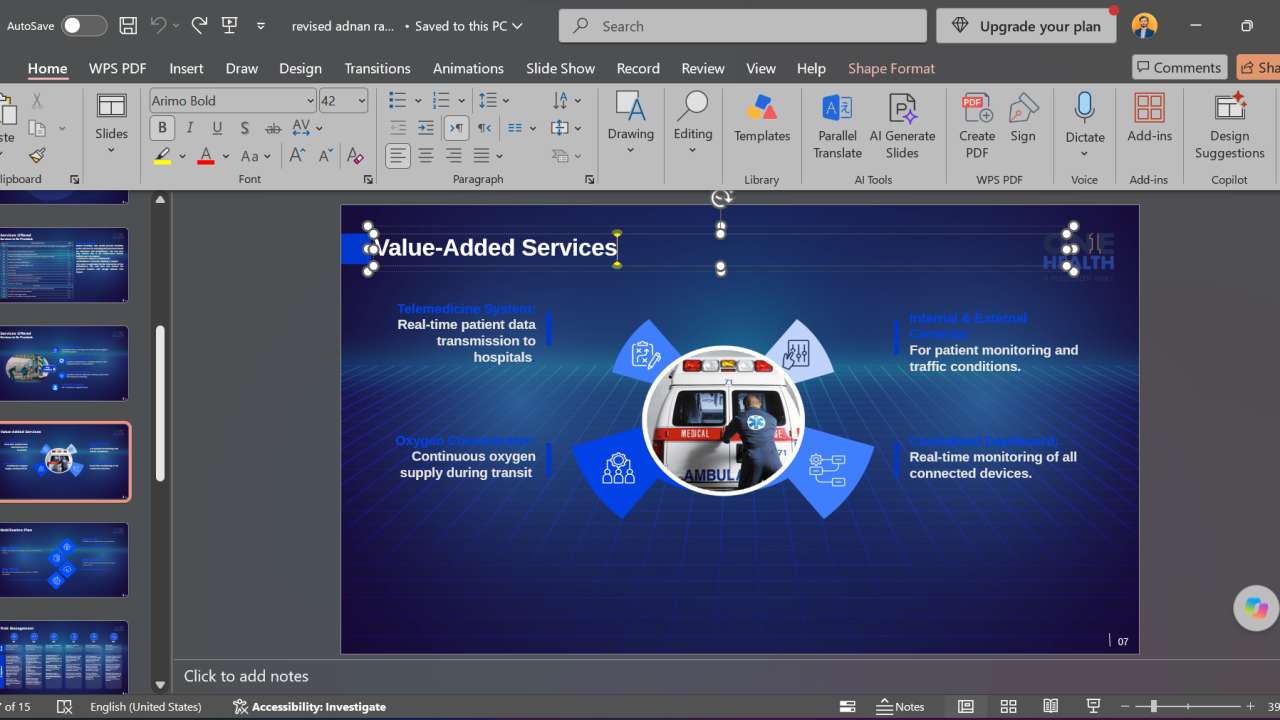Screen dimensions: 1280x720
Task: Apply the red font color swatch
Action: [x=206, y=156]
